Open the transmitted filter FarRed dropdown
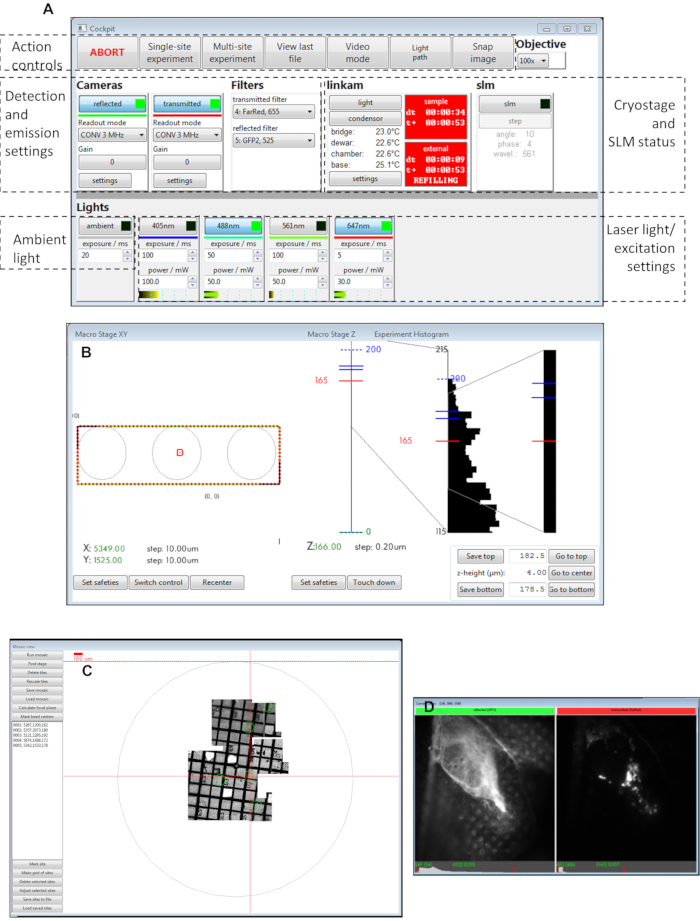The width and height of the screenshot is (700, 921). coord(274,112)
